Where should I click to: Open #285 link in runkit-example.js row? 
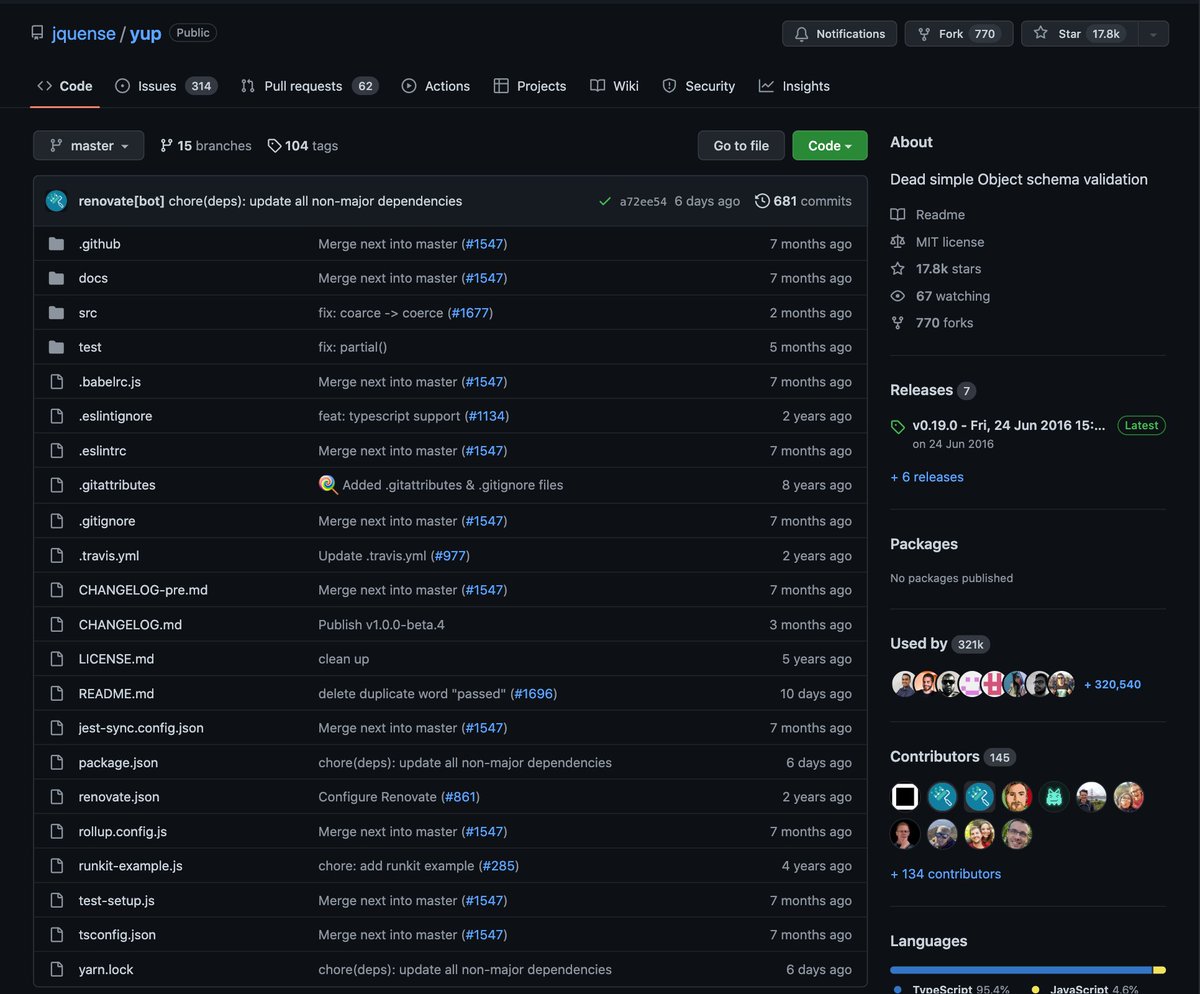(499, 866)
